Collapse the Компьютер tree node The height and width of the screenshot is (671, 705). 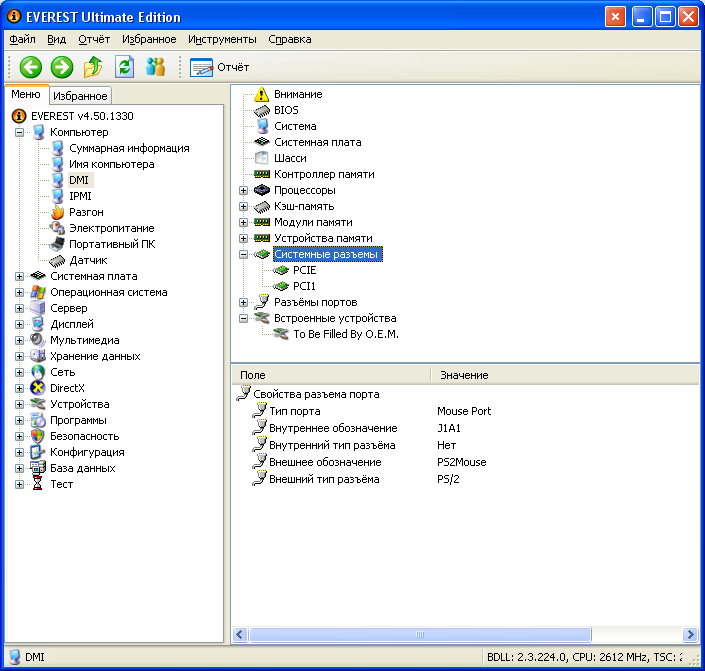(19, 132)
